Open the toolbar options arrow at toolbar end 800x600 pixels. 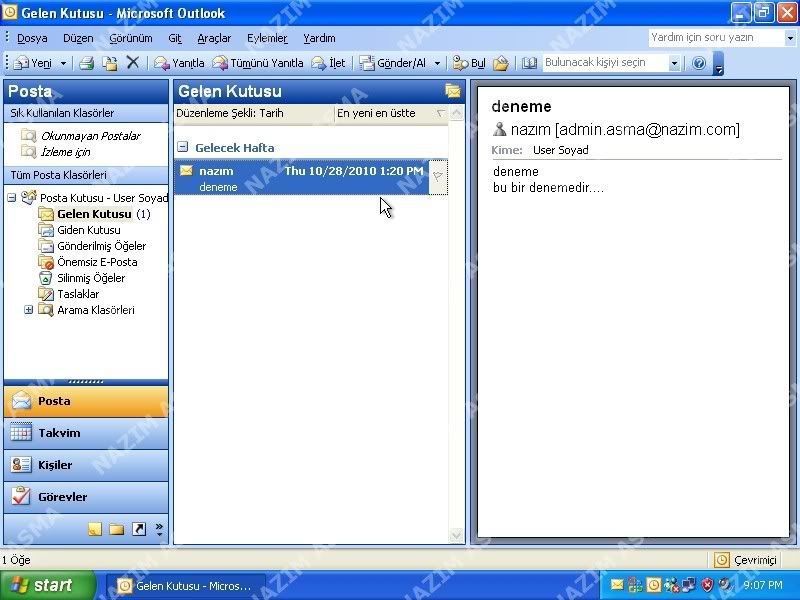click(718, 63)
